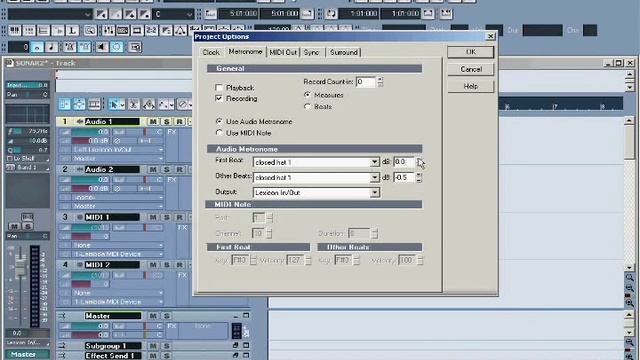Open Audio 1 output Master dropdown

[118, 158]
